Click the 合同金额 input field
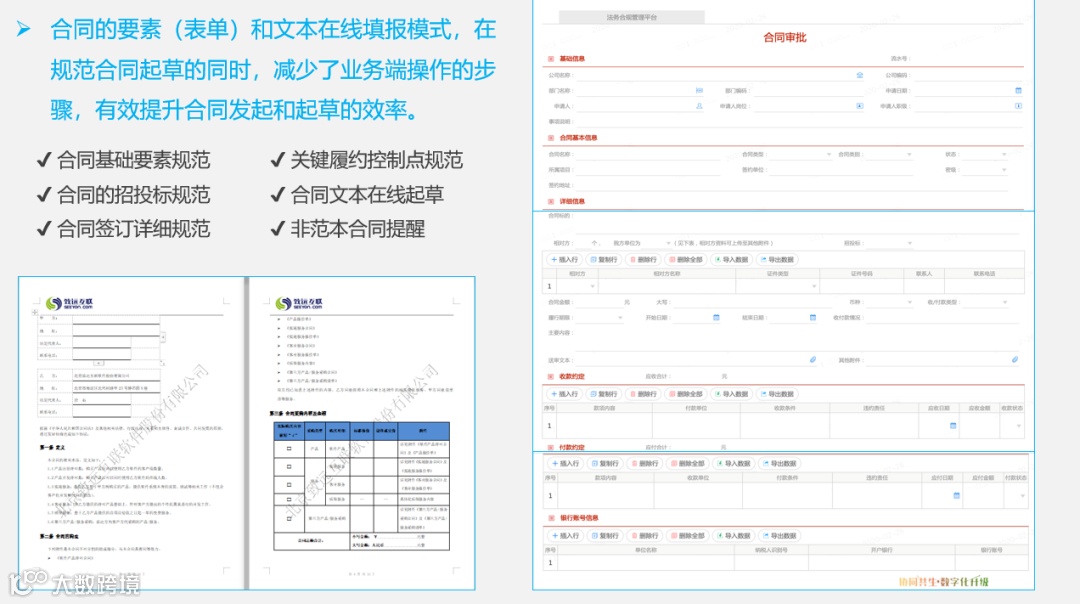Image resolution: width=1080 pixels, height=604 pixels. point(599,302)
